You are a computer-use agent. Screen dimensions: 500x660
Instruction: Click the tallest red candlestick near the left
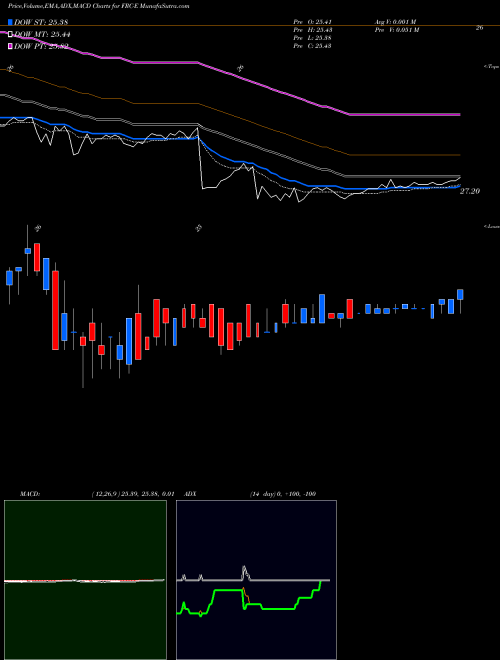pos(55,310)
